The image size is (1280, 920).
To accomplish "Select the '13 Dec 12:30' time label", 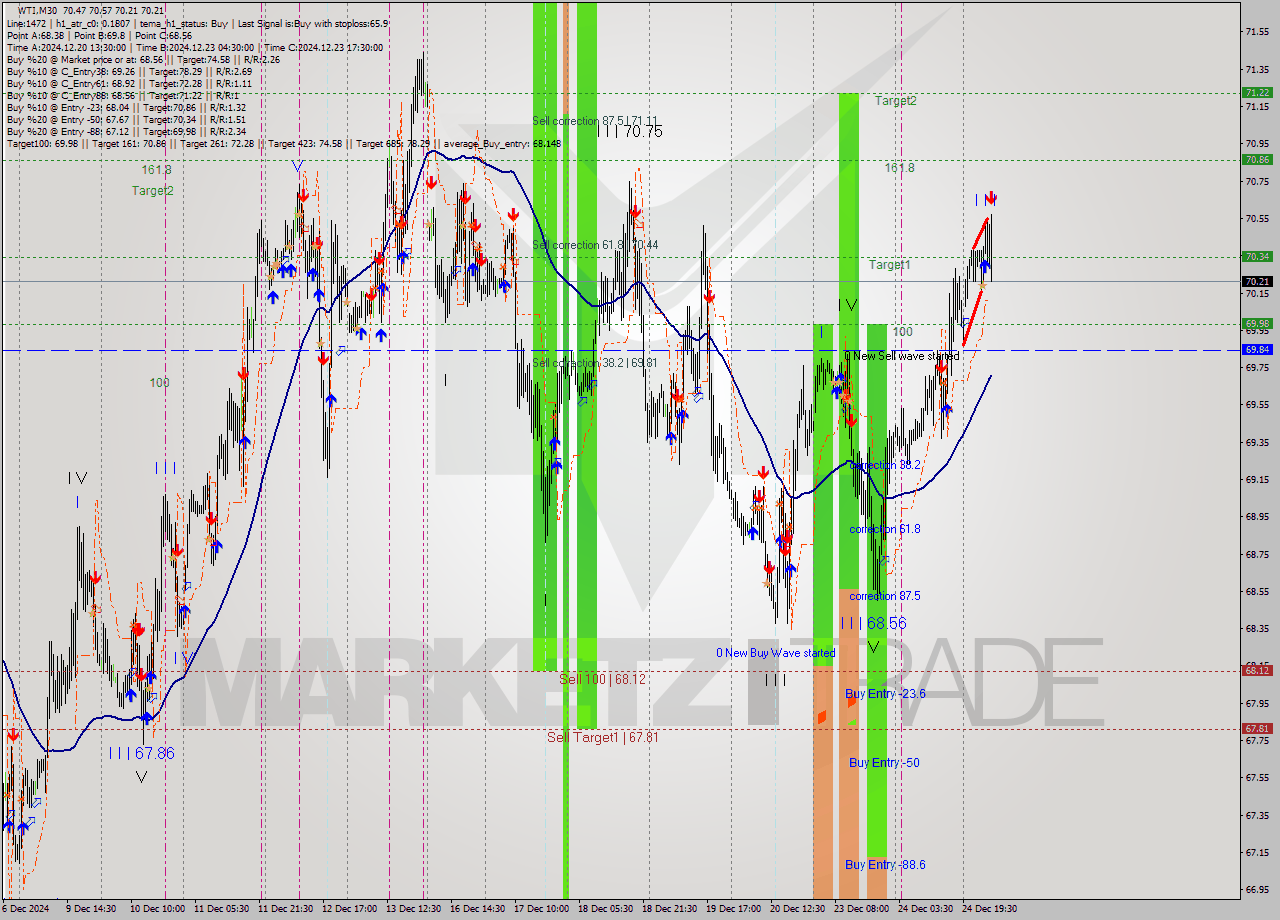I will point(415,909).
